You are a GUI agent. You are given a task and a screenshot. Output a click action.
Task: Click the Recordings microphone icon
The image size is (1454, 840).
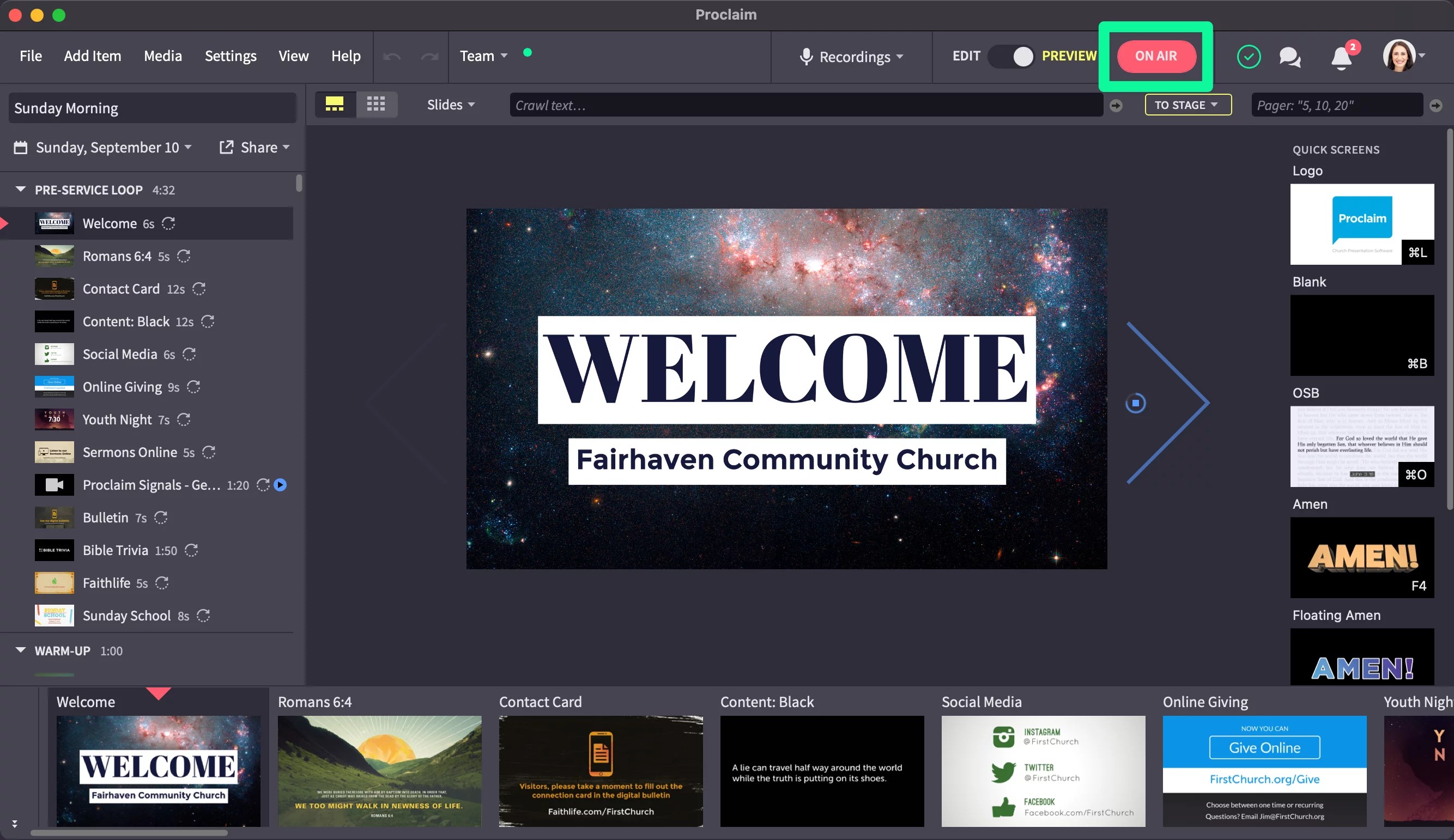pos(805,57)
